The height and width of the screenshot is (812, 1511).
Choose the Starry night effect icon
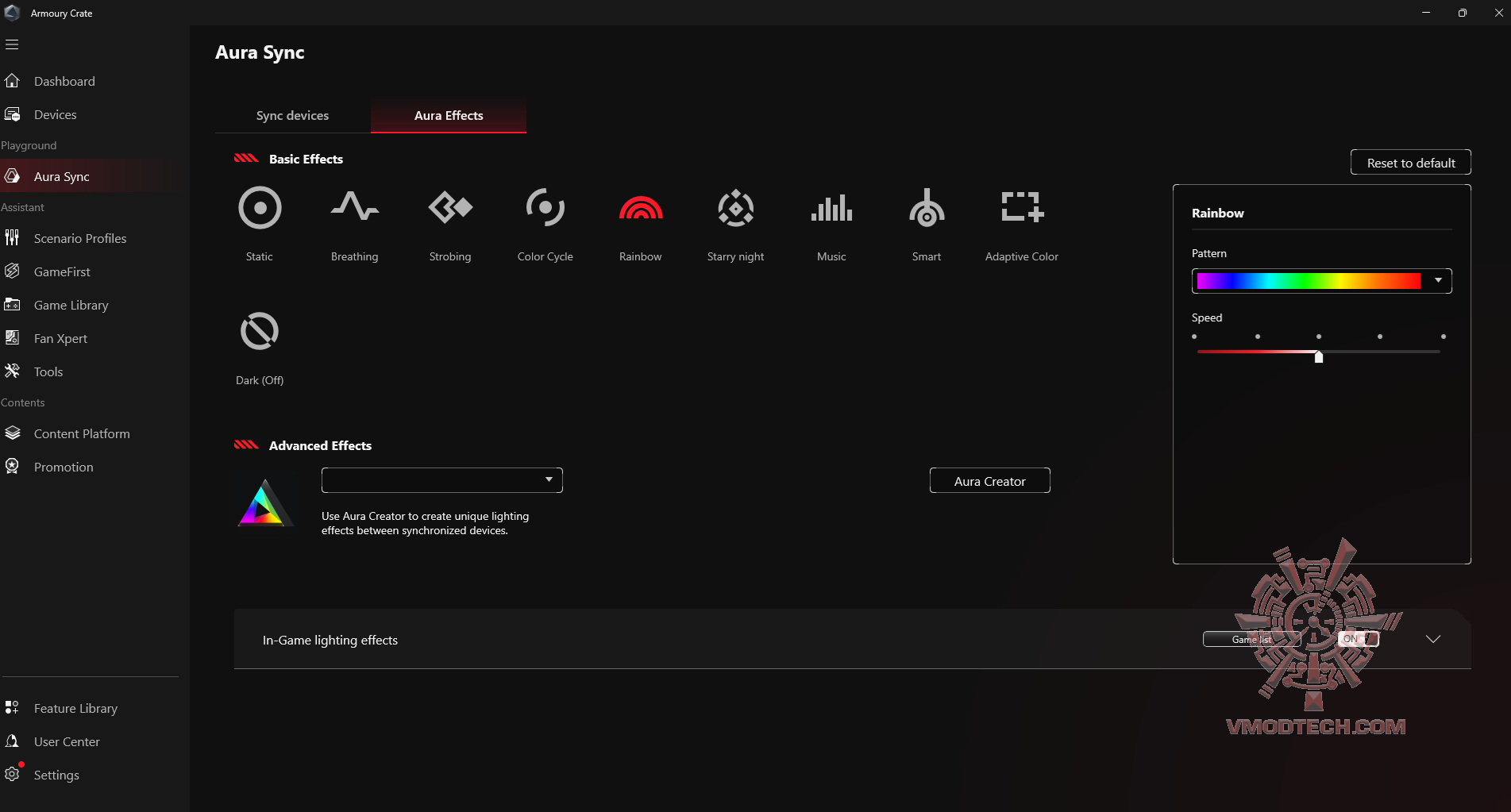(x=736, y=208)
